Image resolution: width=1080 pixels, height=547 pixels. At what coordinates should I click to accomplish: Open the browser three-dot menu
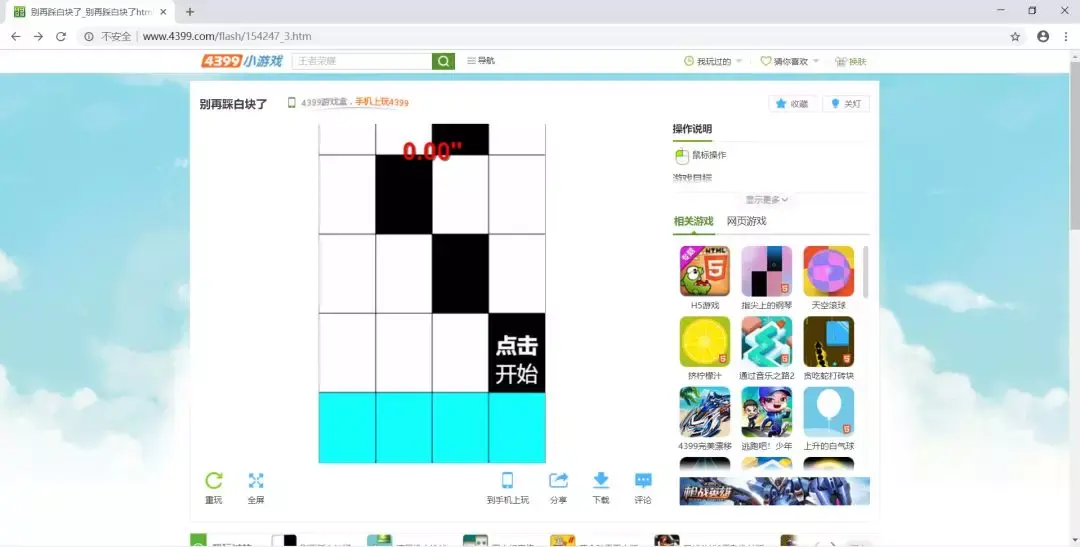(x=1066, y=37)
